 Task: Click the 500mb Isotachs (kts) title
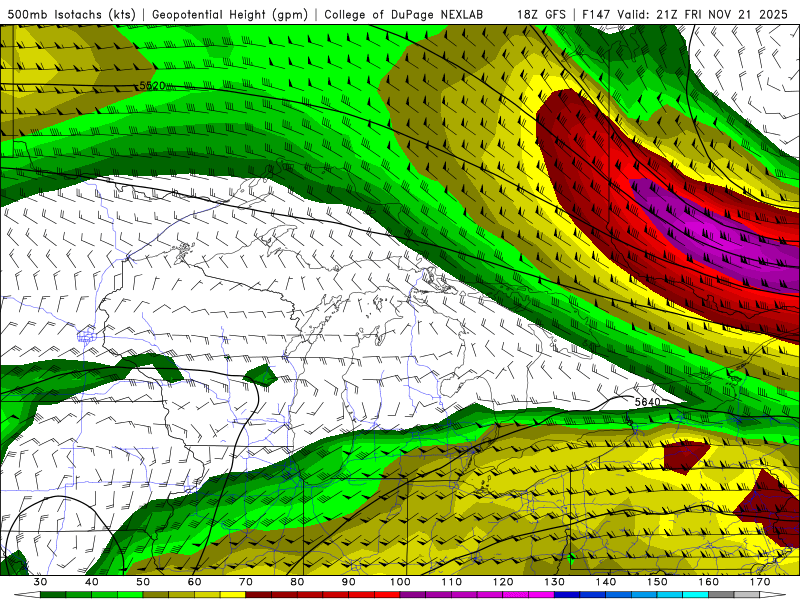coord(69,14)
